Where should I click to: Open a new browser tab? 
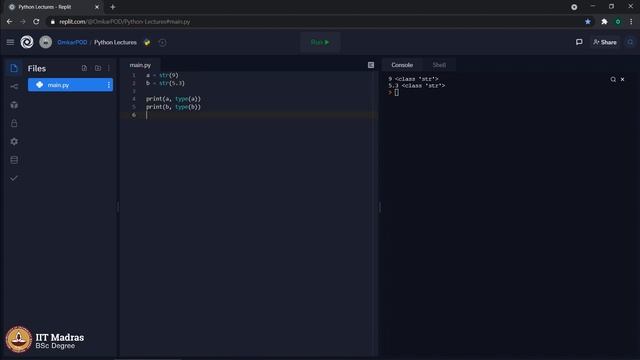113,7
